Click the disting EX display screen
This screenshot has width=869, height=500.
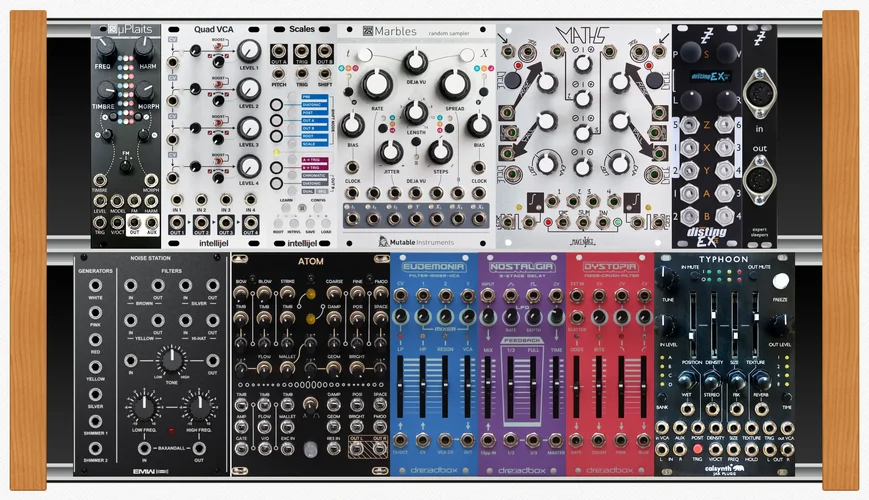tap(709, 76)
